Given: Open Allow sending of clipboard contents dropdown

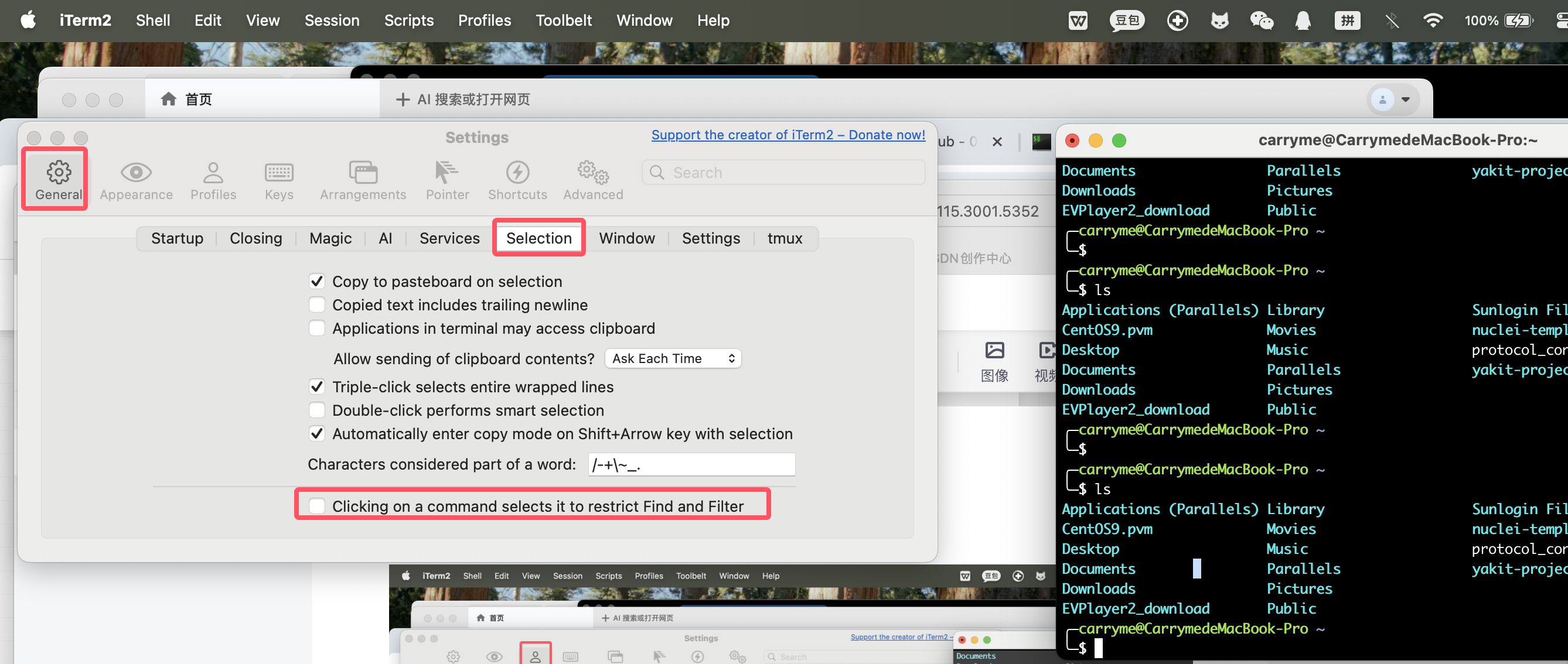Looking at the screenshot, I should pyautogui.click(x=673, y=359).
